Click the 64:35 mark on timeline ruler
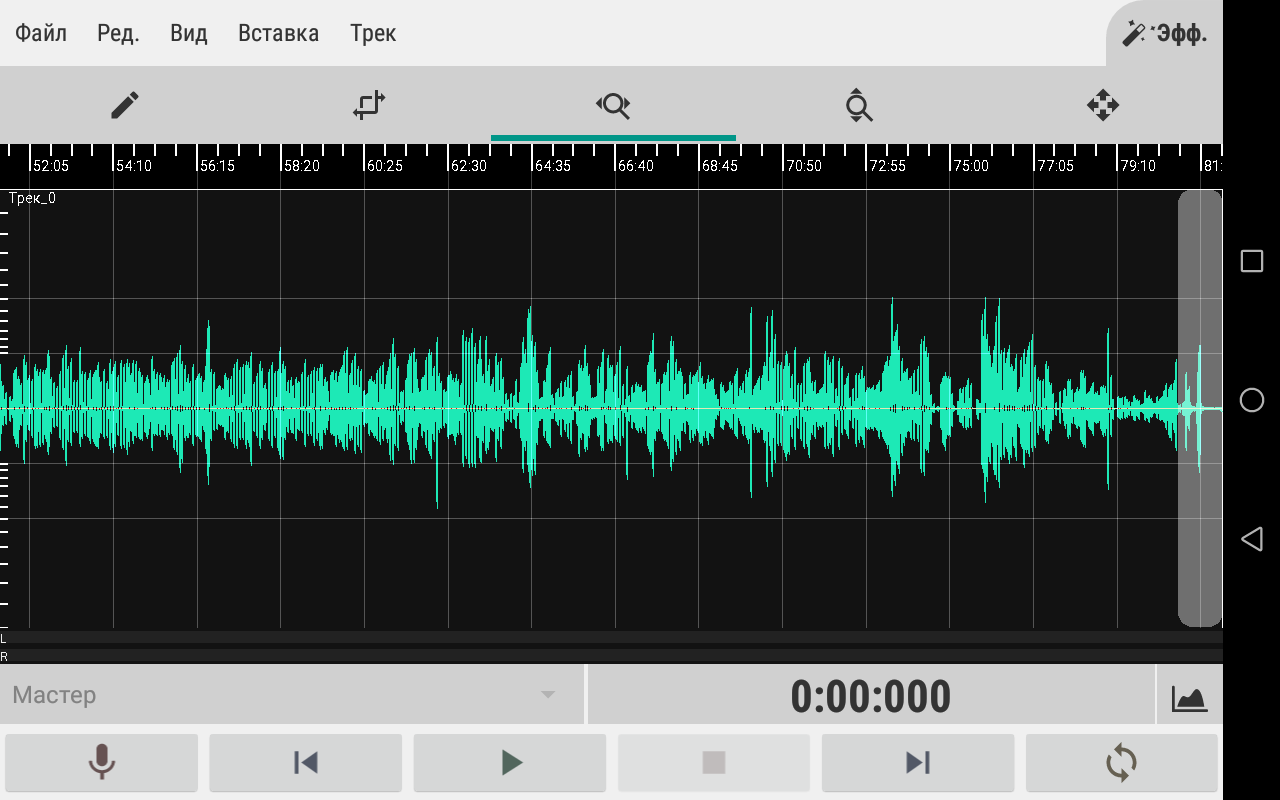The width and height of the screenshot is (1280, 800). point(552,166)
